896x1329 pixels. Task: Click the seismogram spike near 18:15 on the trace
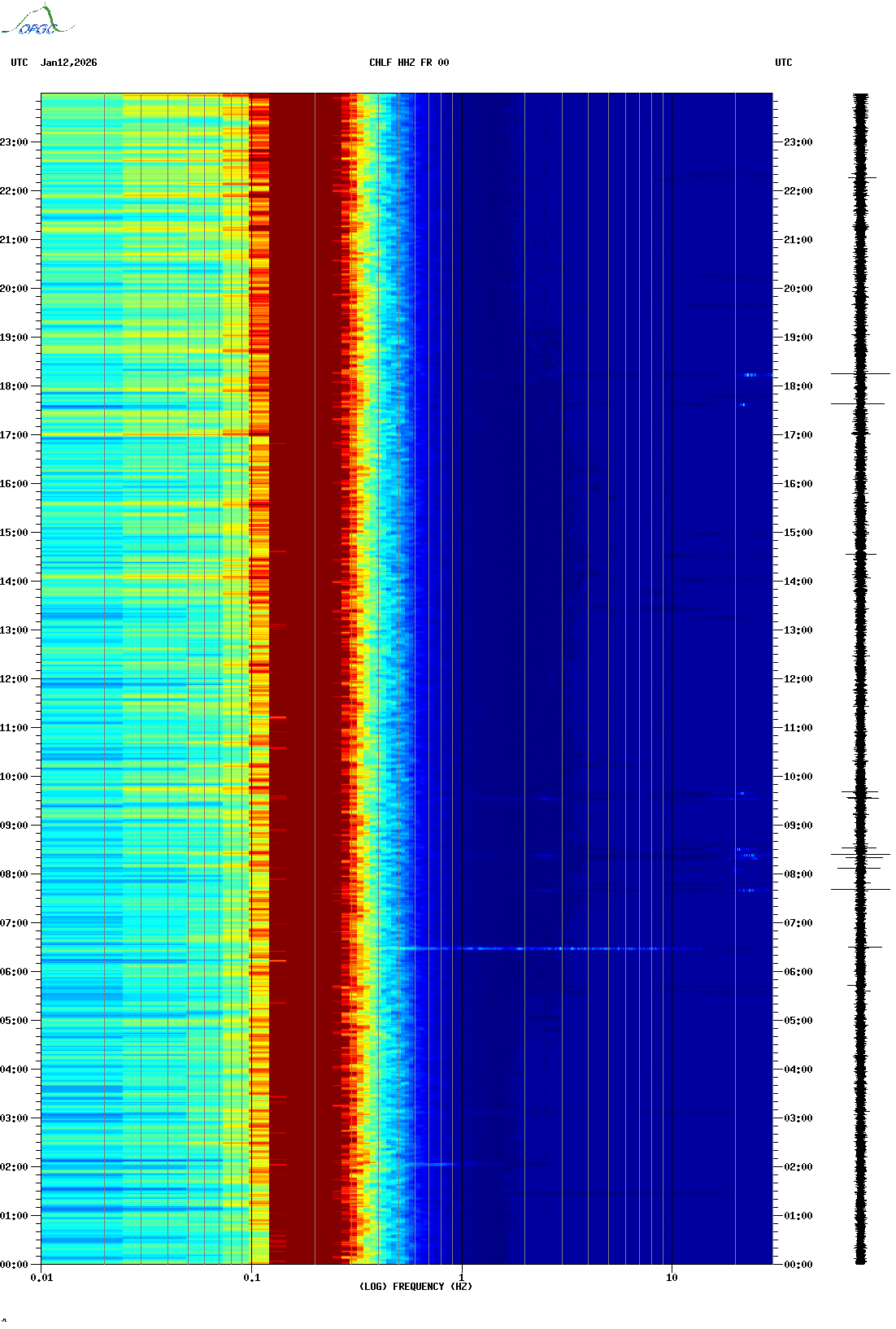tap(860, 374)
